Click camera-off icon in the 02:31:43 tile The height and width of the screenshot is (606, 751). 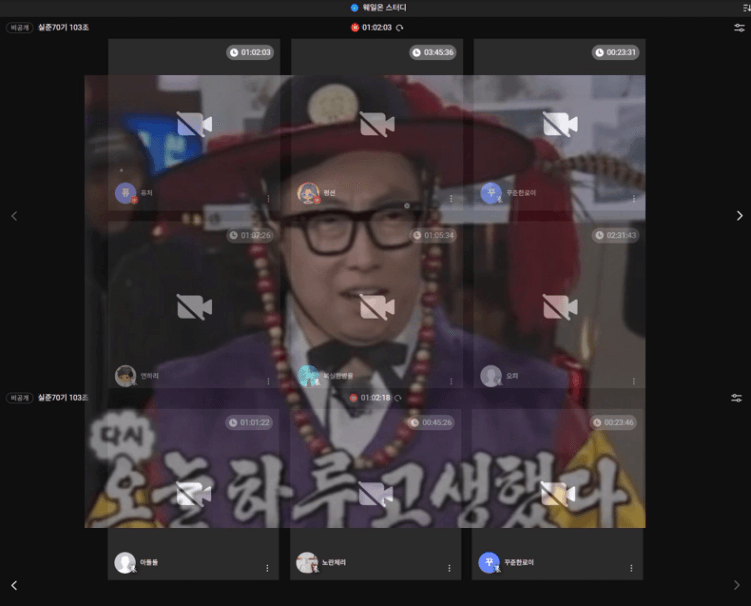[560, 307]
